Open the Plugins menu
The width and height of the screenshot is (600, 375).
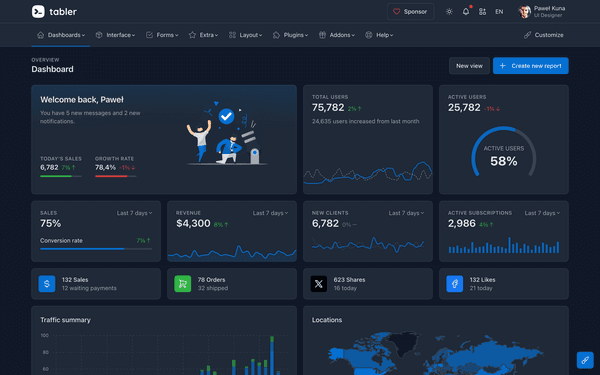(x=290, y=35)
